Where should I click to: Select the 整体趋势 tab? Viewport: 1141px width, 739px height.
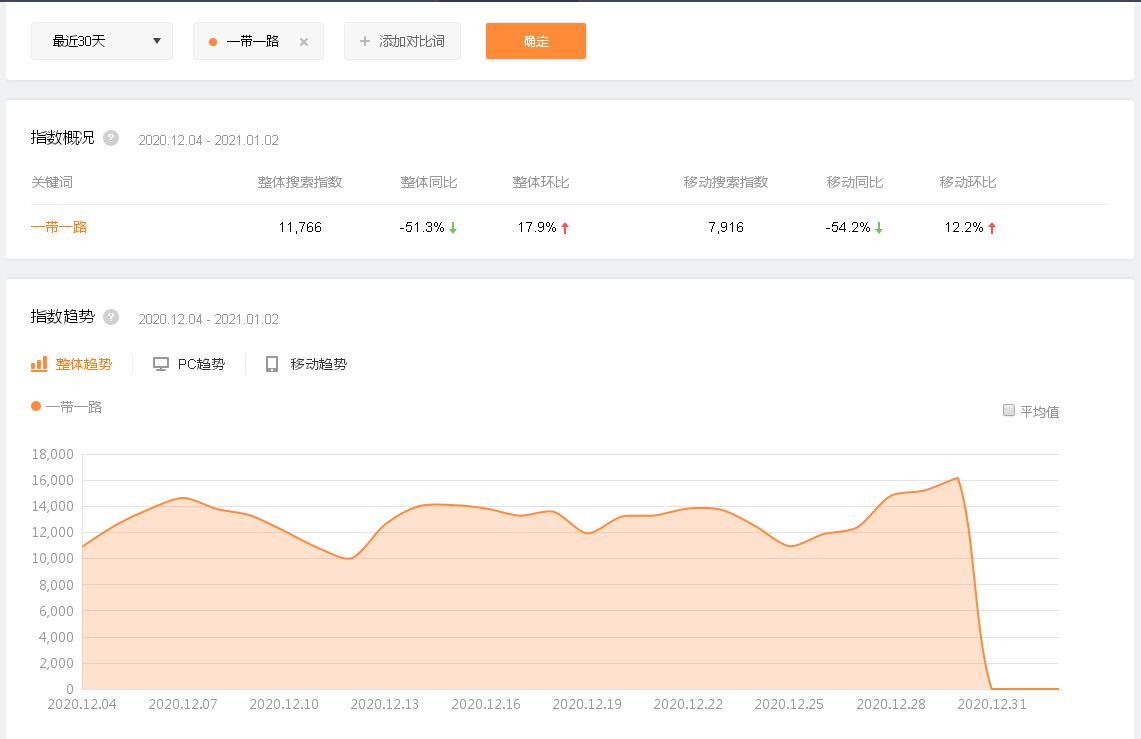pyautogui.click(x=83, y=364)
